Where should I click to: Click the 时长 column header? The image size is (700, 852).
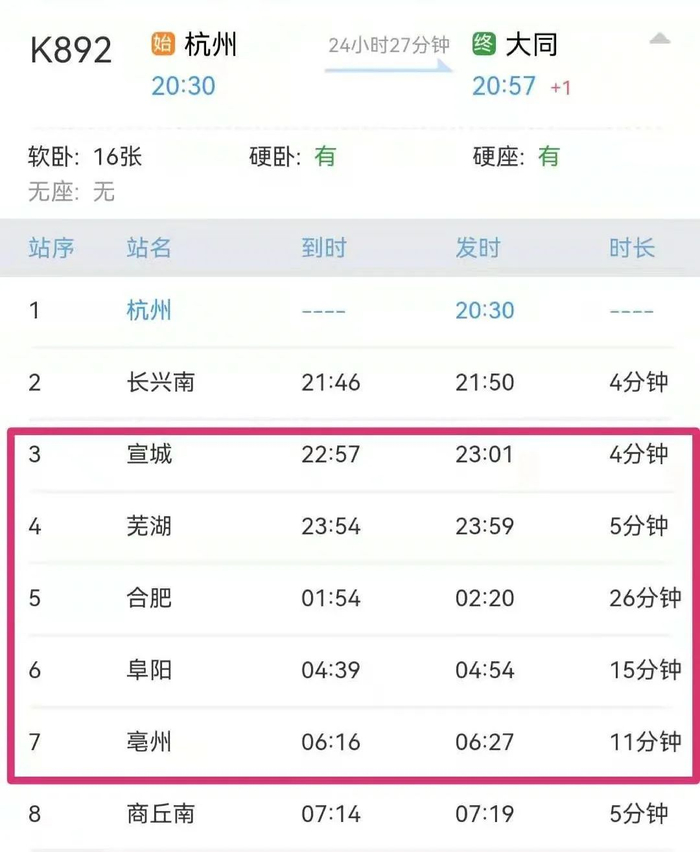632,248
